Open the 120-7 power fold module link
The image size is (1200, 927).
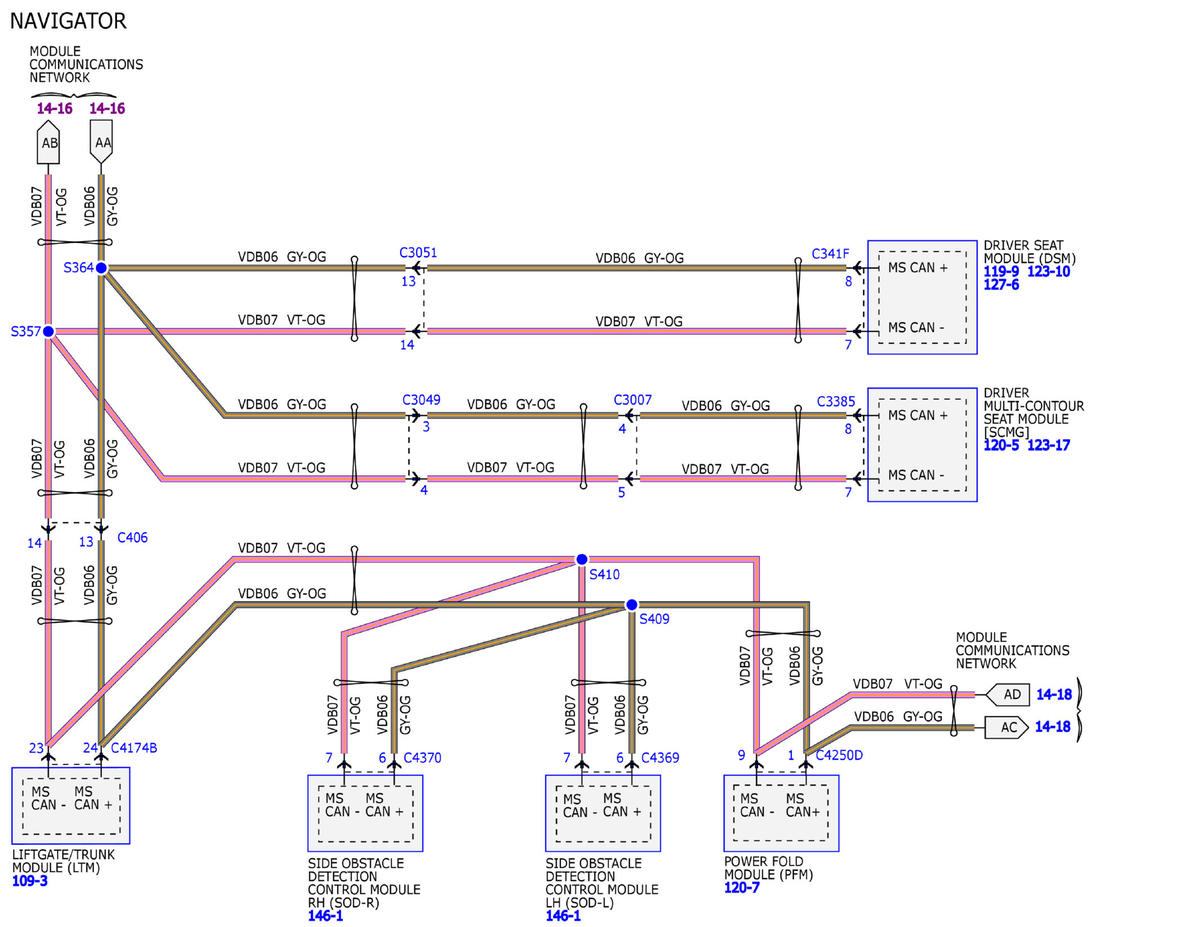pos(742,887)
